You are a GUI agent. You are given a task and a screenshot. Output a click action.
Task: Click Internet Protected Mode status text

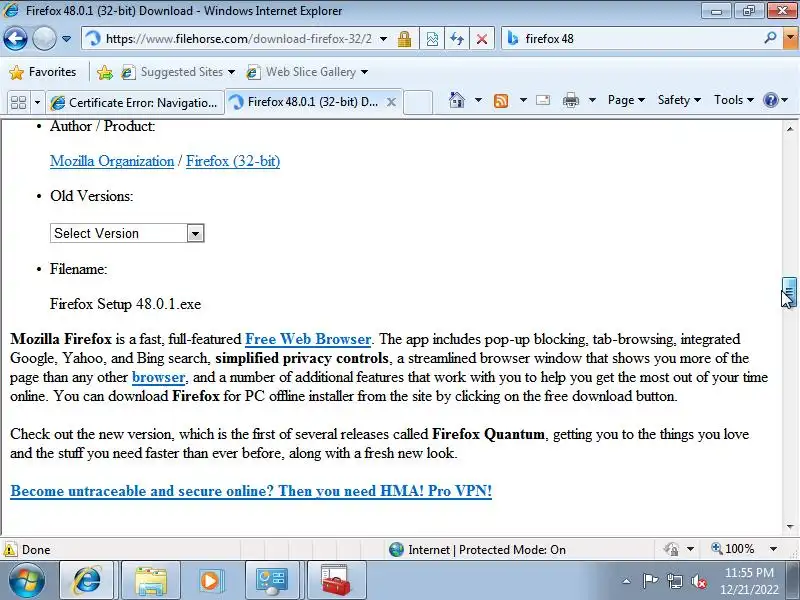tap(487, 550)
